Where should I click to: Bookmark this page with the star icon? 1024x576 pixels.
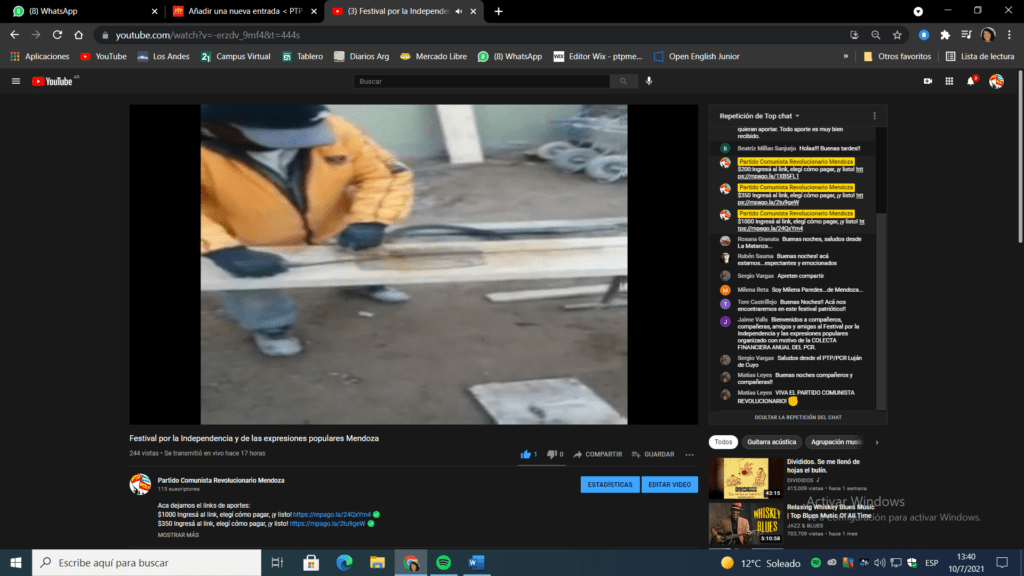pos(897,34)
